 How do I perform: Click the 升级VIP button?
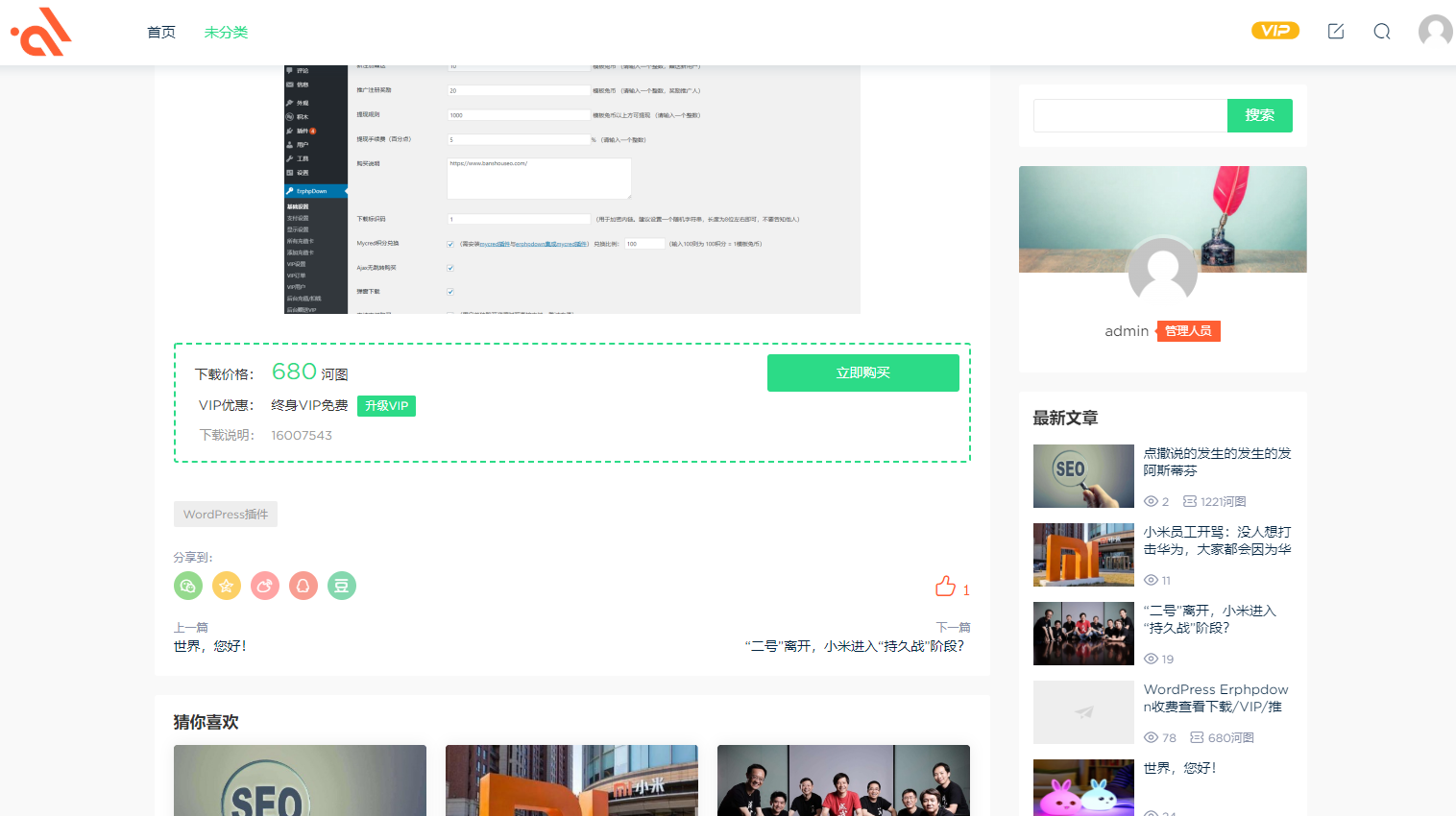[x=386, y=406]
